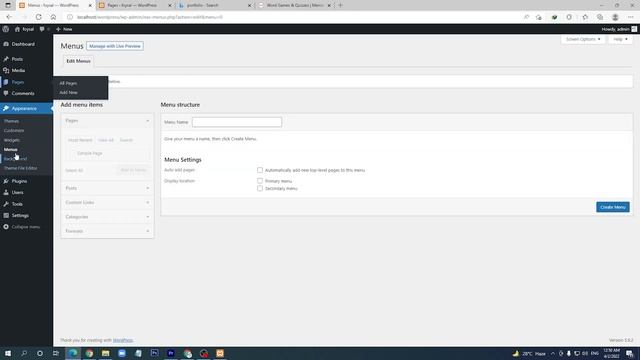Open the WordPress footer link
This screenshot has height=360, width=640.
coord(123,340)
